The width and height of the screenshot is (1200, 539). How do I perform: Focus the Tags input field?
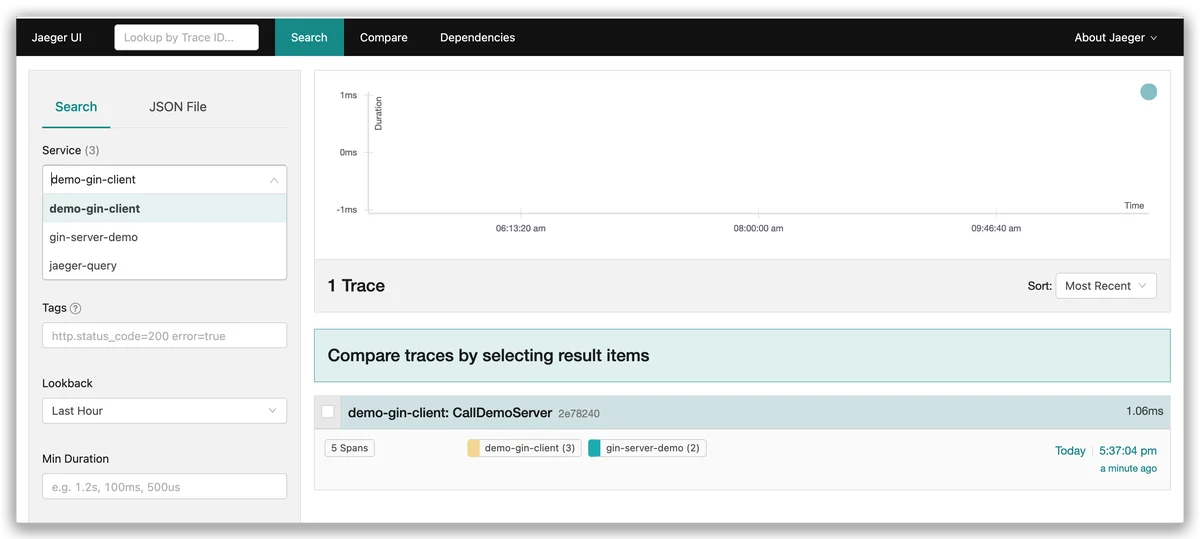coord(164,336)
